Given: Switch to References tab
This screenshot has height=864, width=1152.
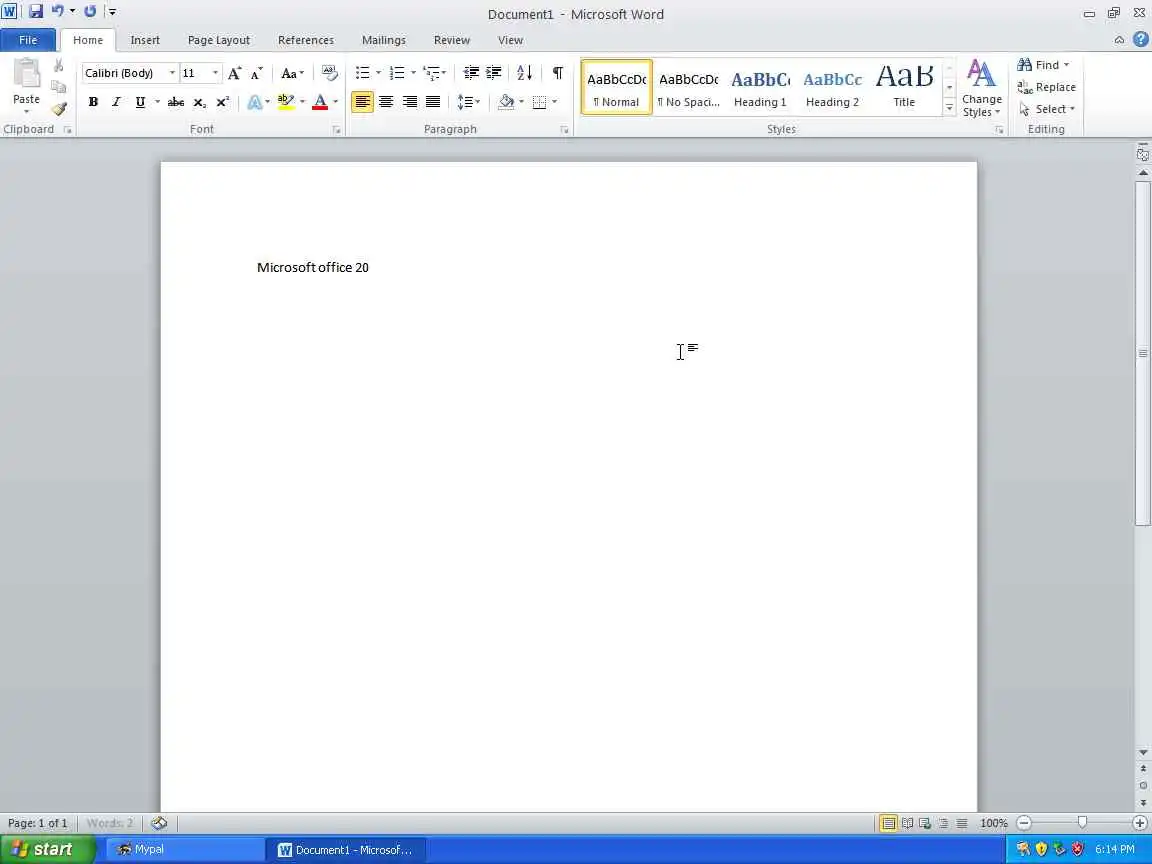Looking at the screenshot, I should tap(306, 40).
